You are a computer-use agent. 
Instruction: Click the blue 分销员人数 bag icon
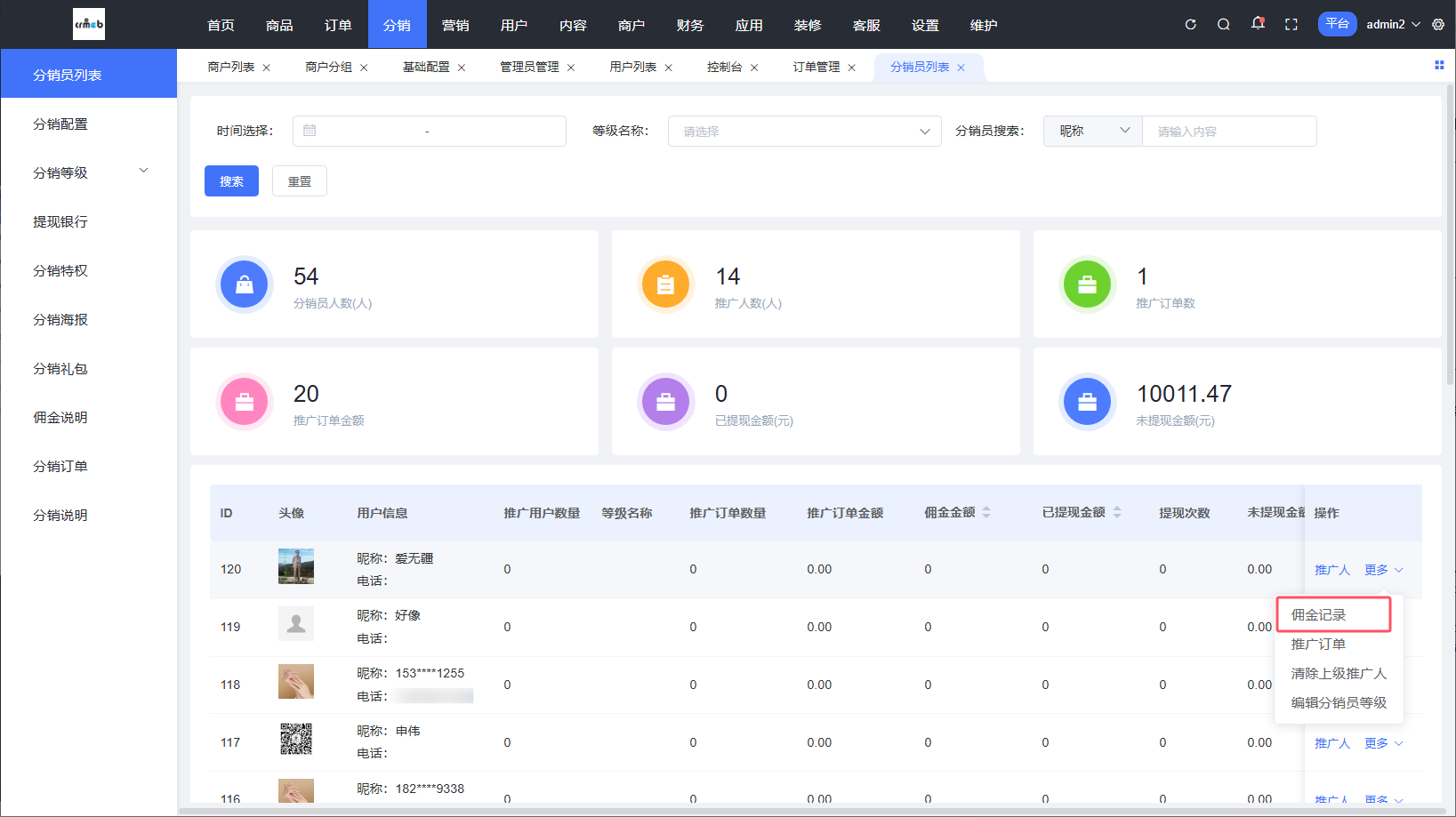click(x=245, y=284)
